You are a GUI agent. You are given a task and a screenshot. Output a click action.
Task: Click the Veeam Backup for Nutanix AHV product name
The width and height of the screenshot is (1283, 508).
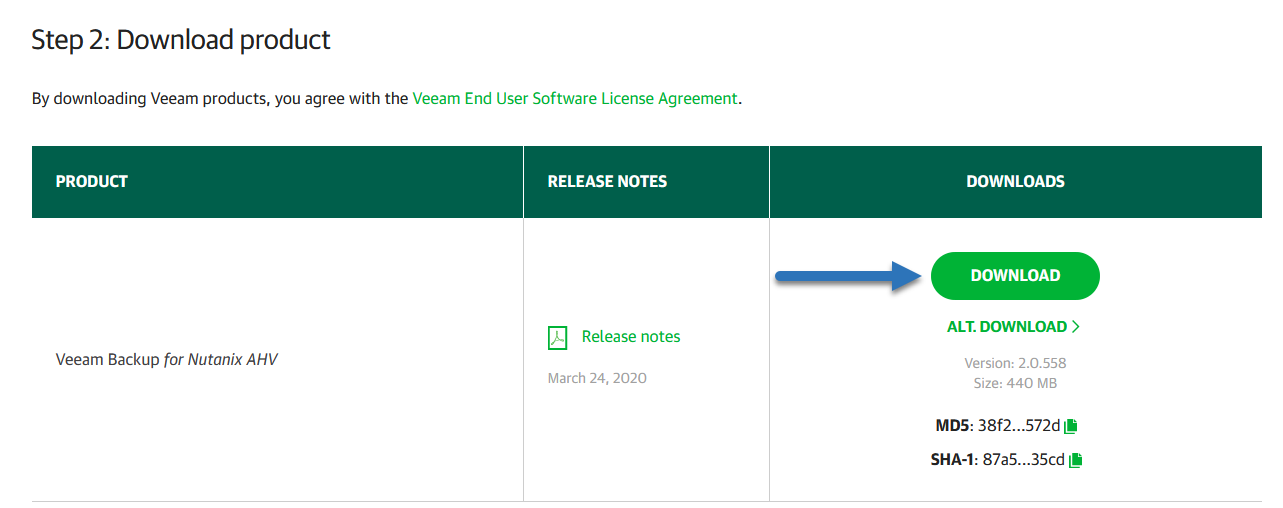point(167,359)
